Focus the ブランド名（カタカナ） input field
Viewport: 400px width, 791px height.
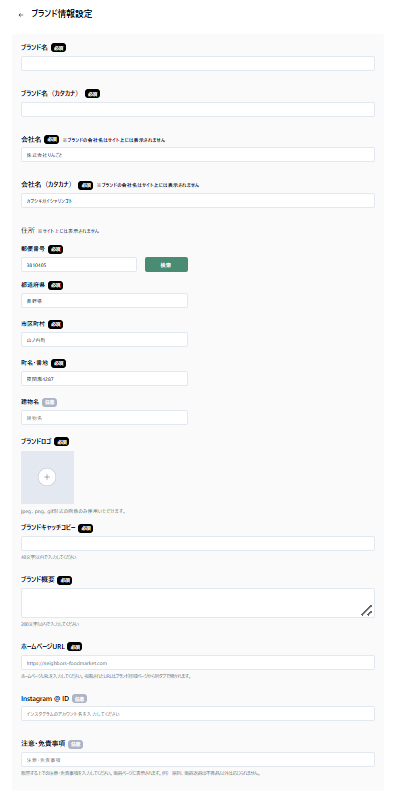198,109
